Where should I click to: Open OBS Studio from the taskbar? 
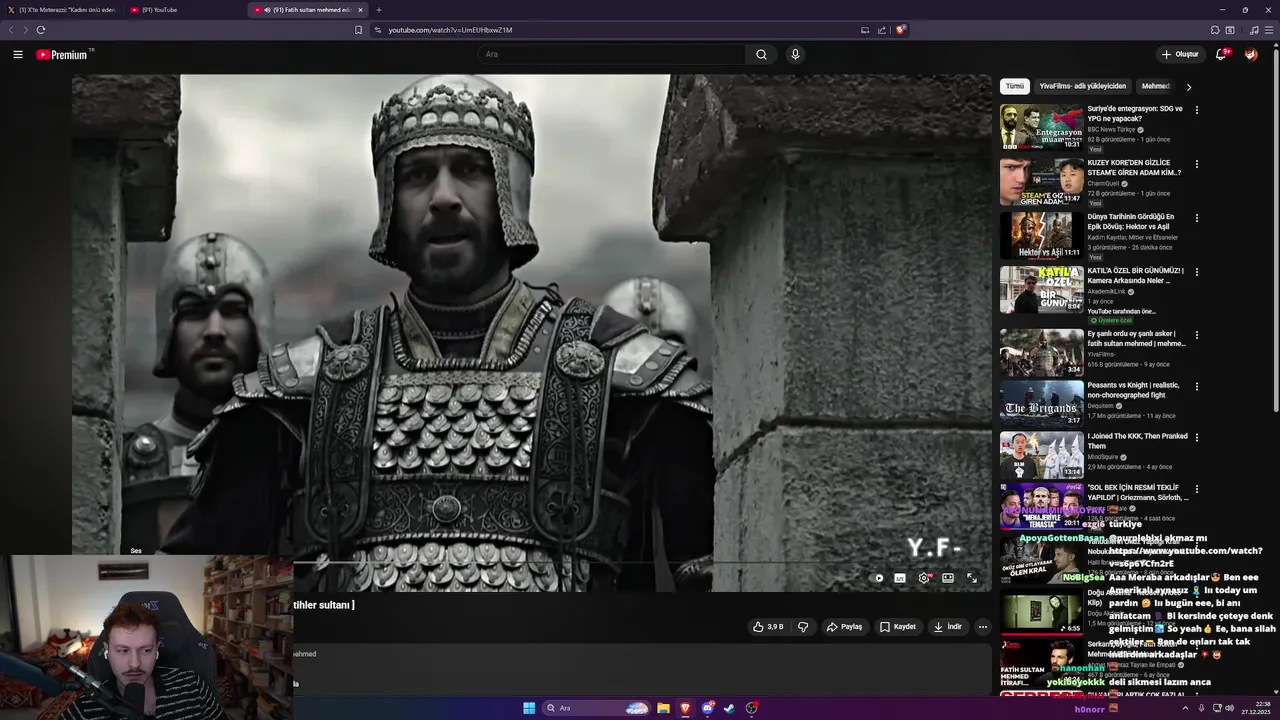[x=751, y=708]
